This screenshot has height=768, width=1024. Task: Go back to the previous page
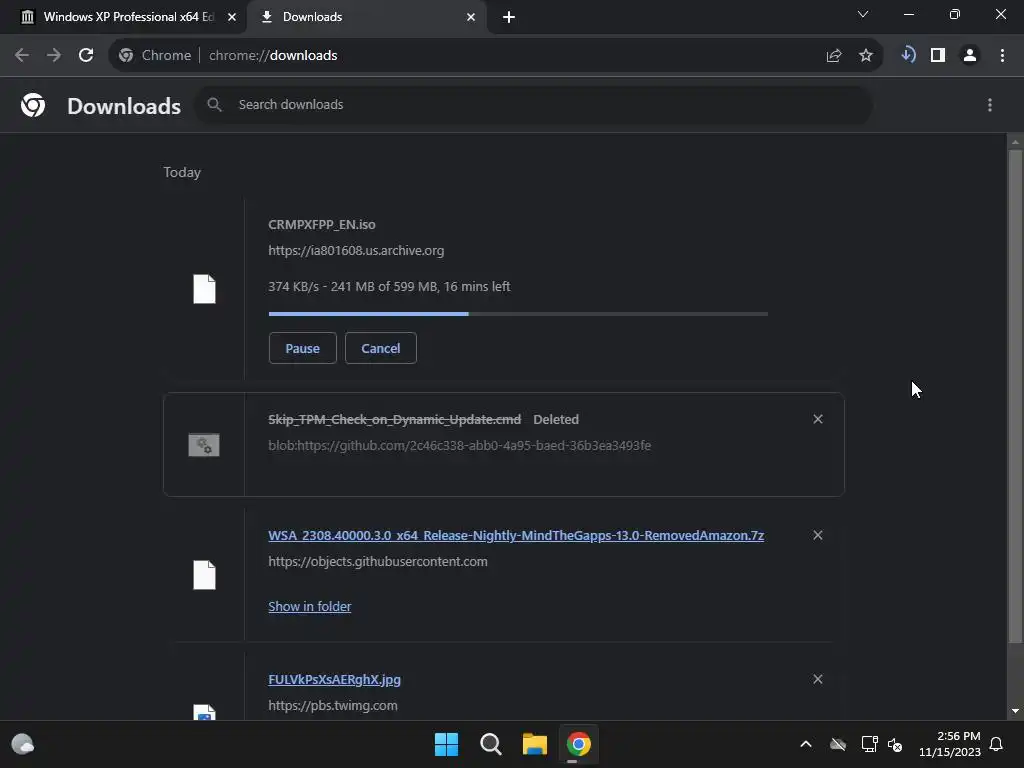(x=22, y=56)
